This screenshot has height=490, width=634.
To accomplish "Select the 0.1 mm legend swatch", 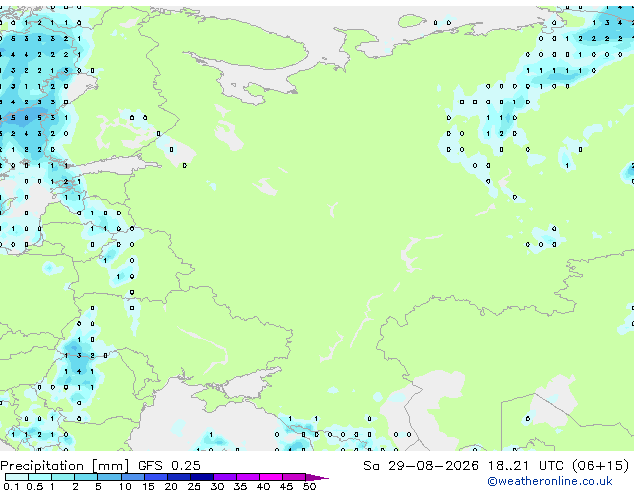I will pyautogui.click(x=17, y=477).
